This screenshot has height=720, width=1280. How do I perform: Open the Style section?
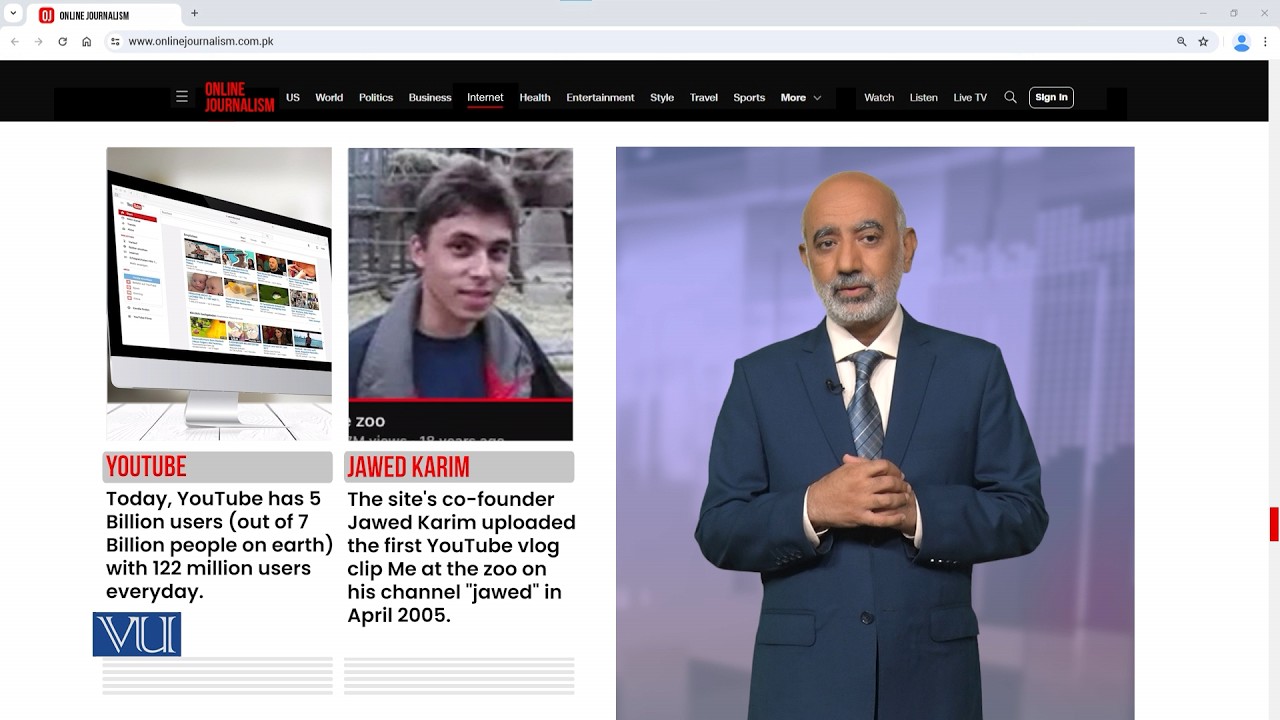point(662,97)
